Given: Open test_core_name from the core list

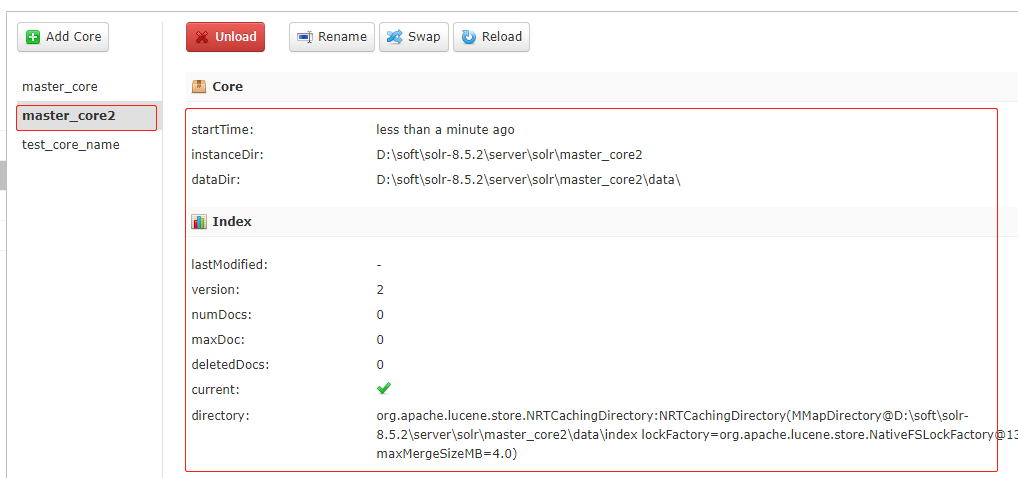Looking at the screenshot, I should [x=71, y=145].
